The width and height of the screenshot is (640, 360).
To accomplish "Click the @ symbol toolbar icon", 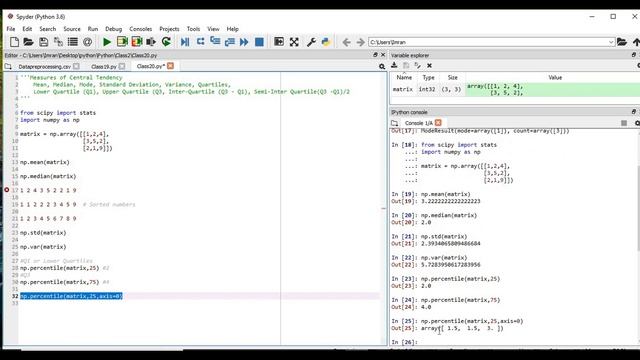I will [x=87, y=42].
